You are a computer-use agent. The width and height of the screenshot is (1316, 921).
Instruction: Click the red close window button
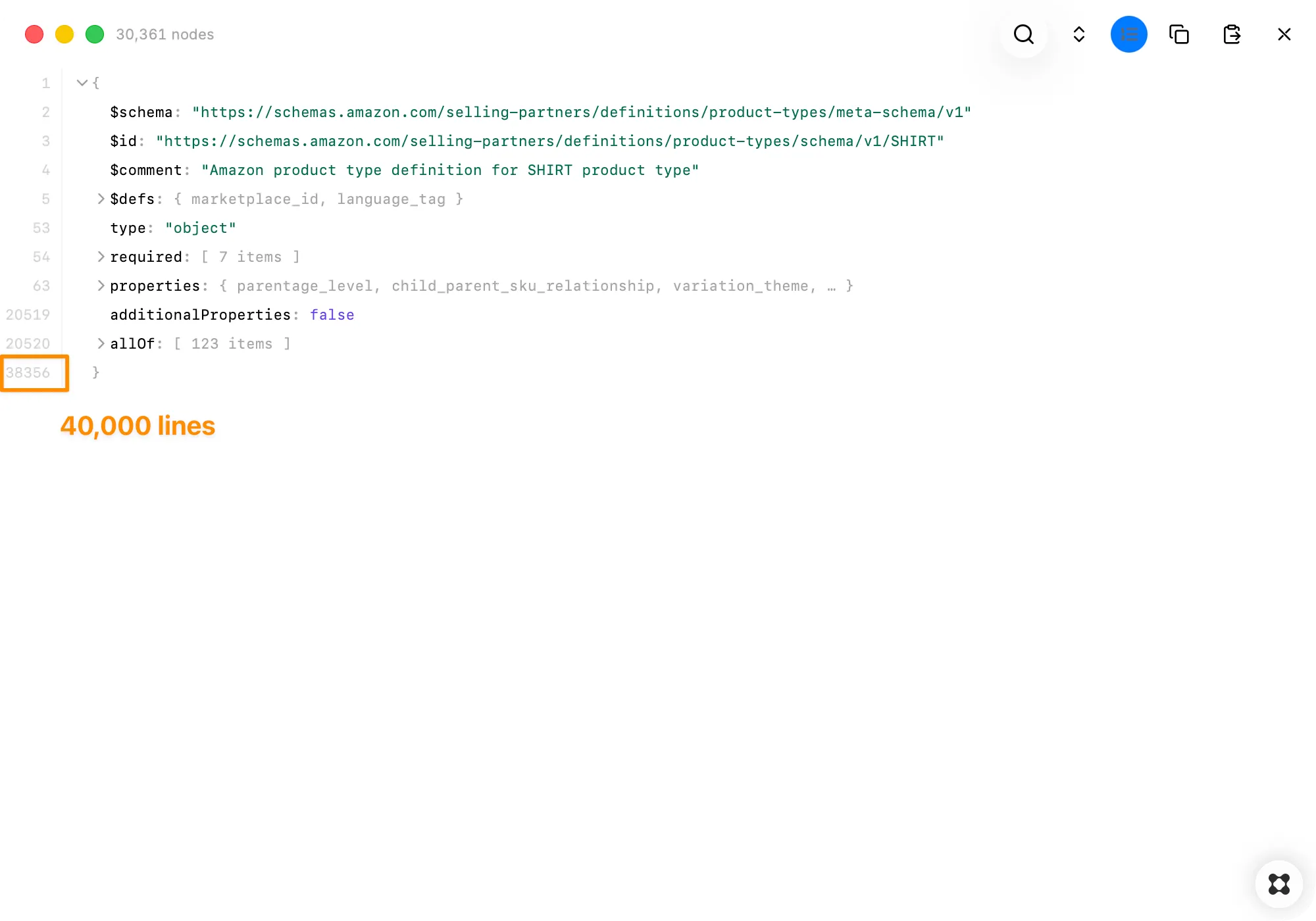point(34,34)
